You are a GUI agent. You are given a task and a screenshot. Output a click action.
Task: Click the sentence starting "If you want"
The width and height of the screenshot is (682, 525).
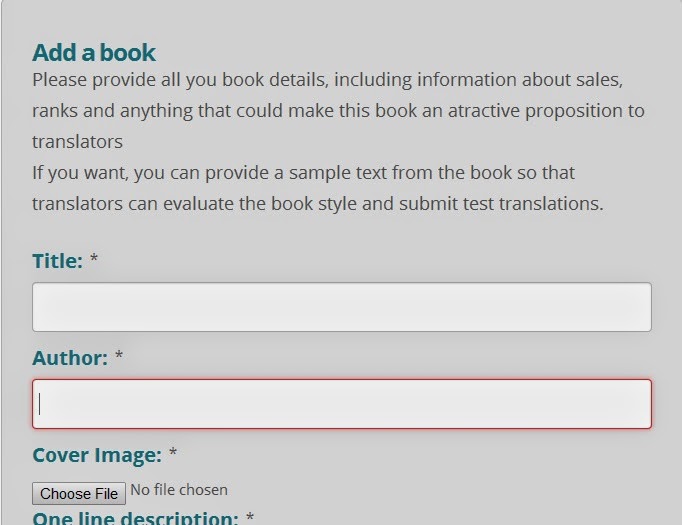318,188
